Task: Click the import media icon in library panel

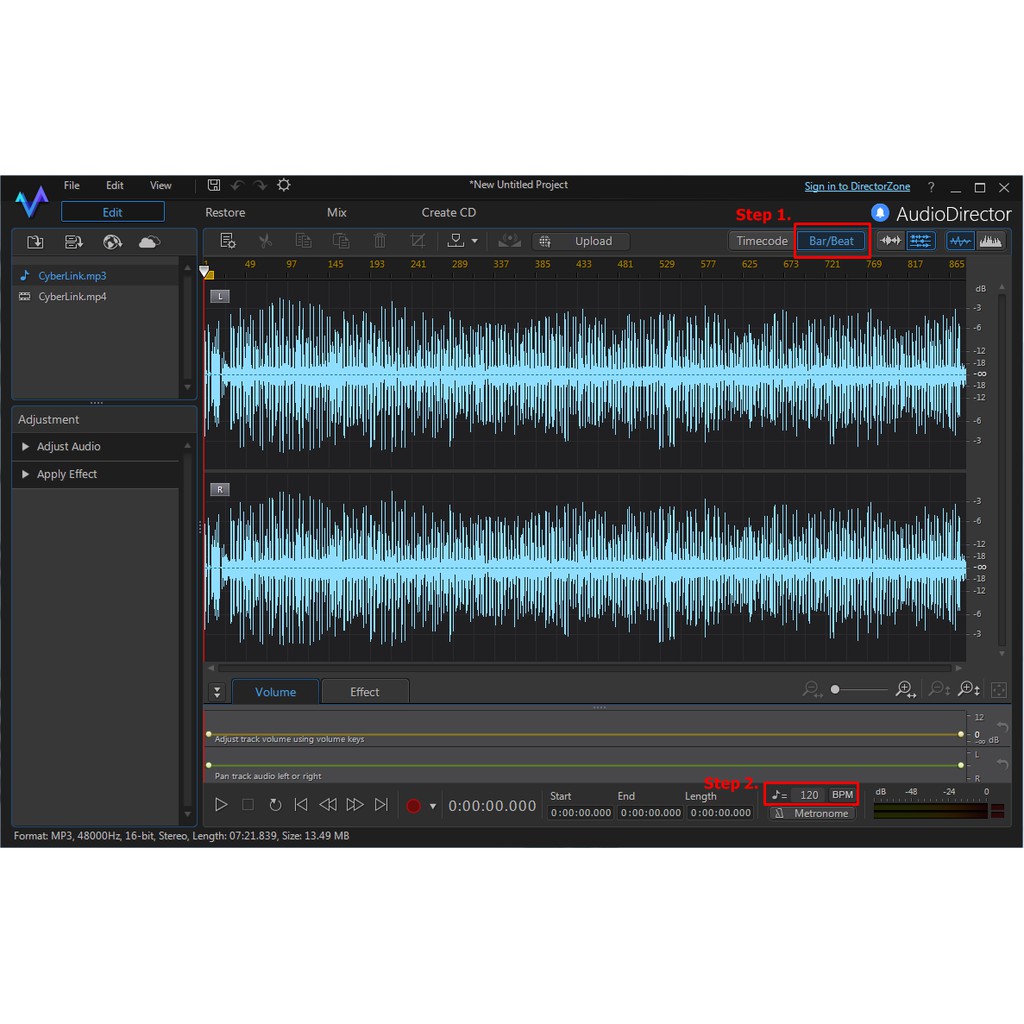Action: point(35,242)
